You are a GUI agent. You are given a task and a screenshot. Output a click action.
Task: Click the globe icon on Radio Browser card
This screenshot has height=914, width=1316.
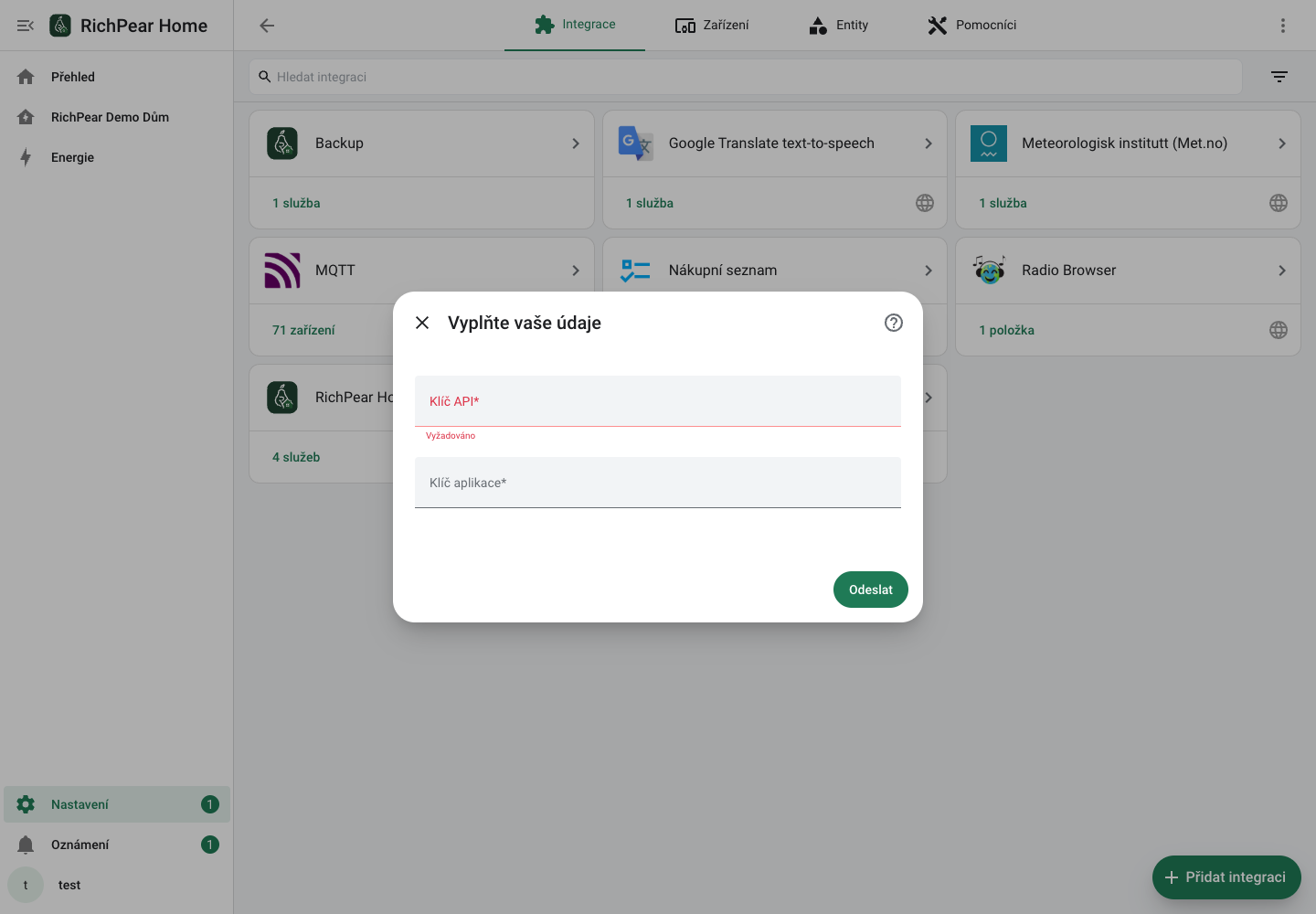[1279, 330]
